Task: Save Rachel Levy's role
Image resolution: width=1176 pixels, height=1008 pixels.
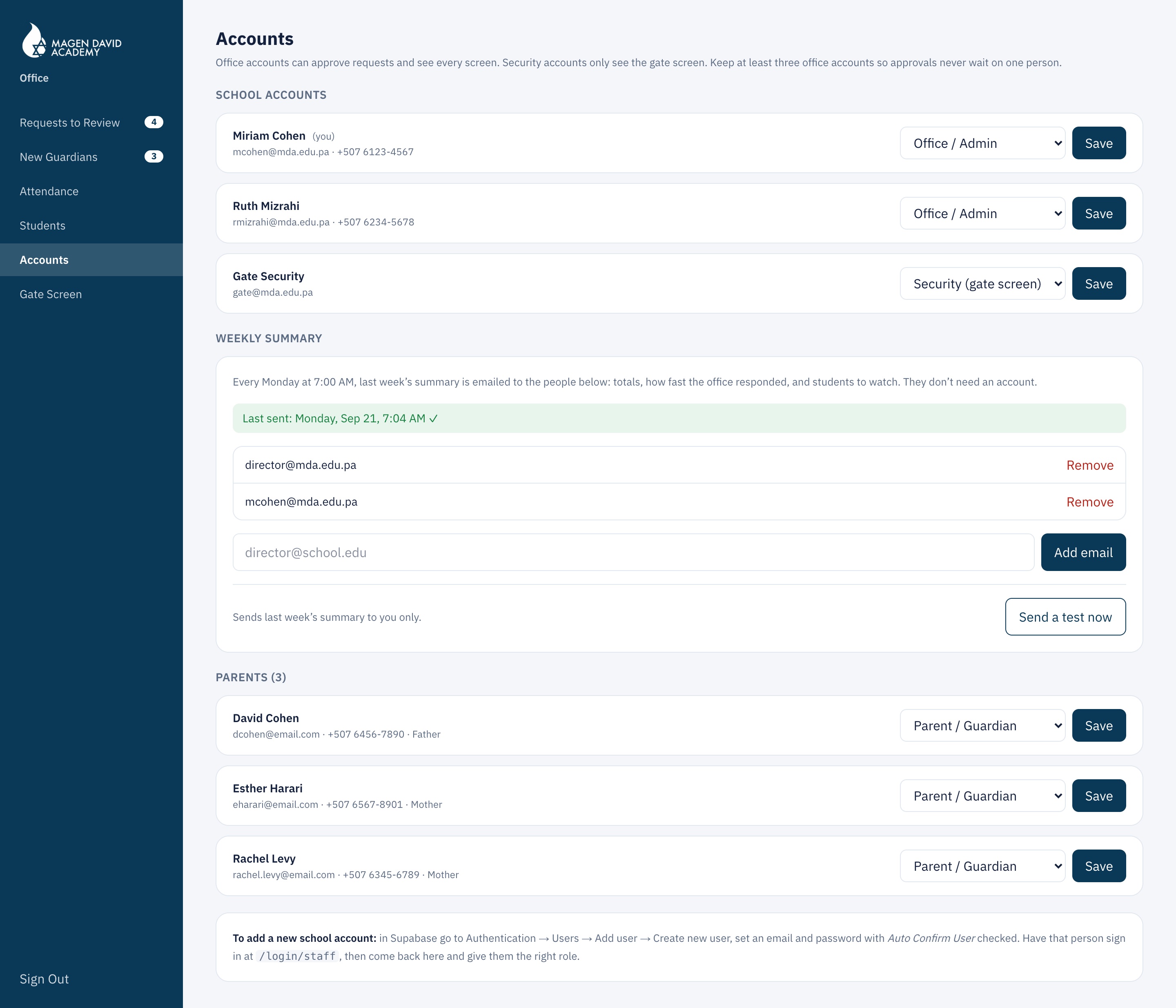Action: pos(1099,866)
